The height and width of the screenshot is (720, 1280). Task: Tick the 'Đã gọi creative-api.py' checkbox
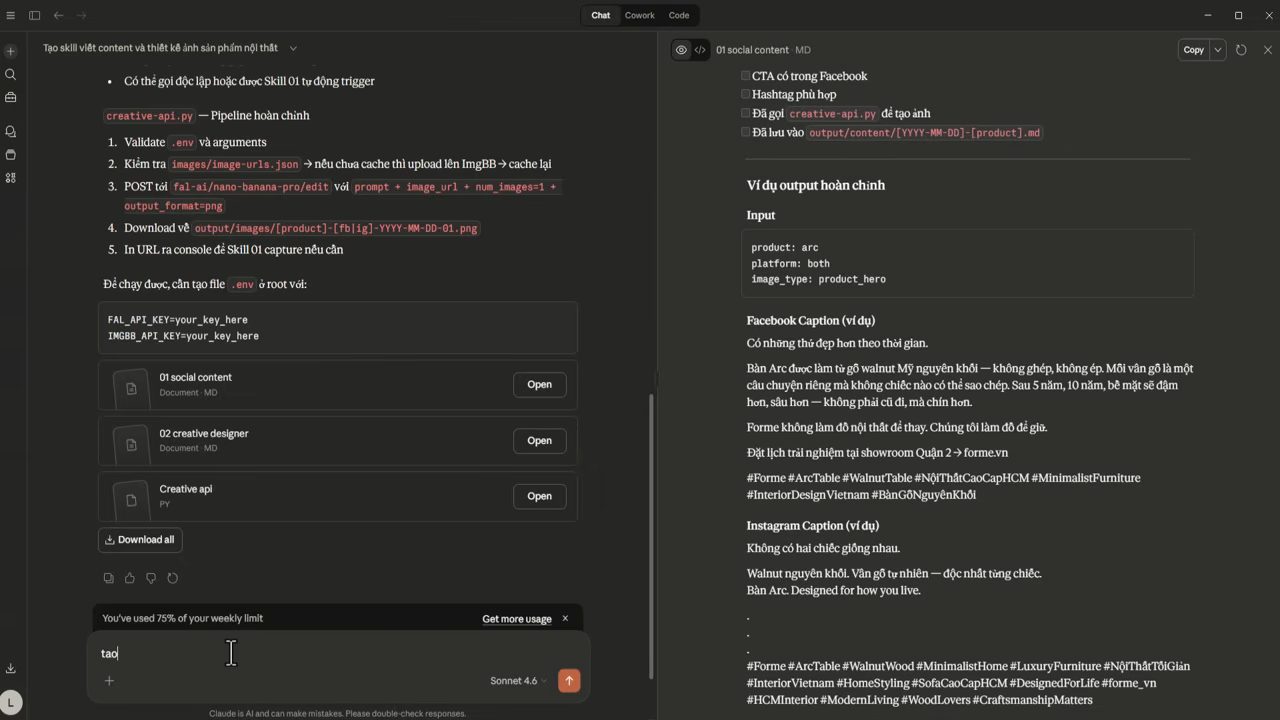(745, 113)
